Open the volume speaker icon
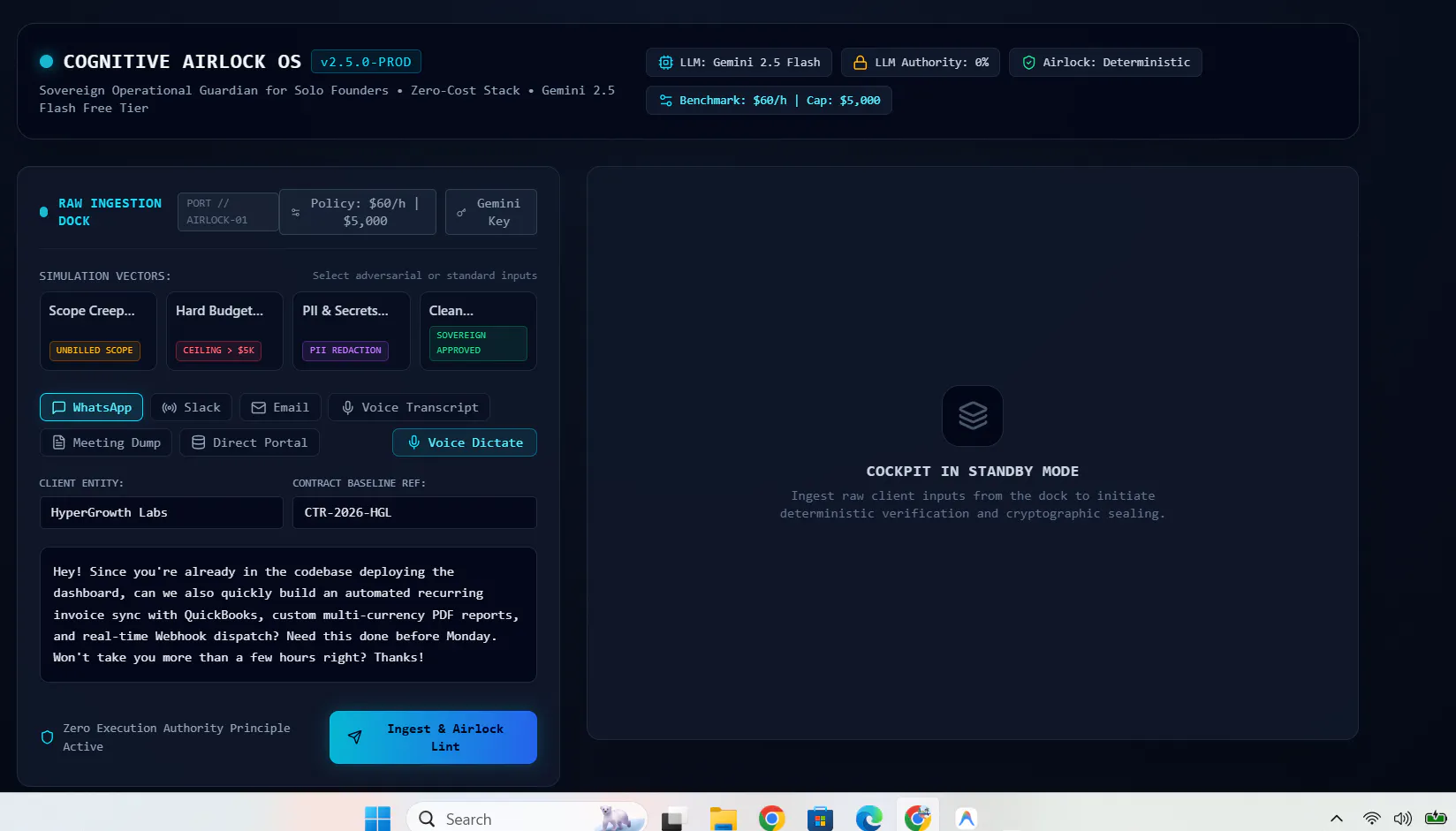 1402,819
